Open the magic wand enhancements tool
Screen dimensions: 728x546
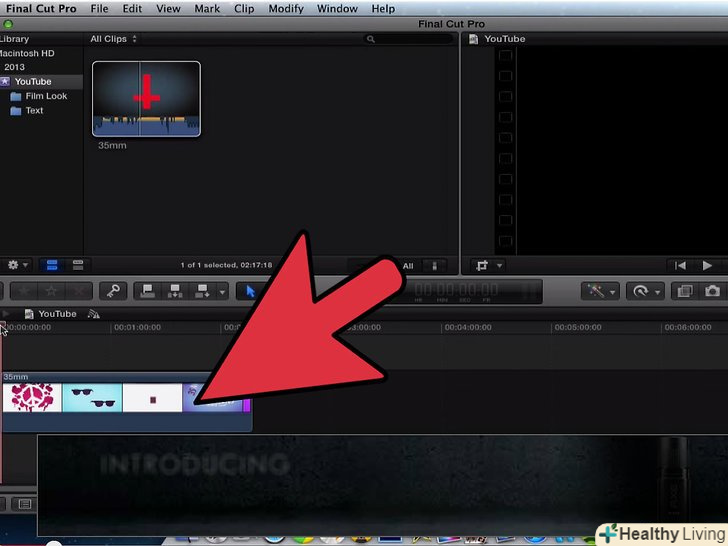click(x=596, y=291)
